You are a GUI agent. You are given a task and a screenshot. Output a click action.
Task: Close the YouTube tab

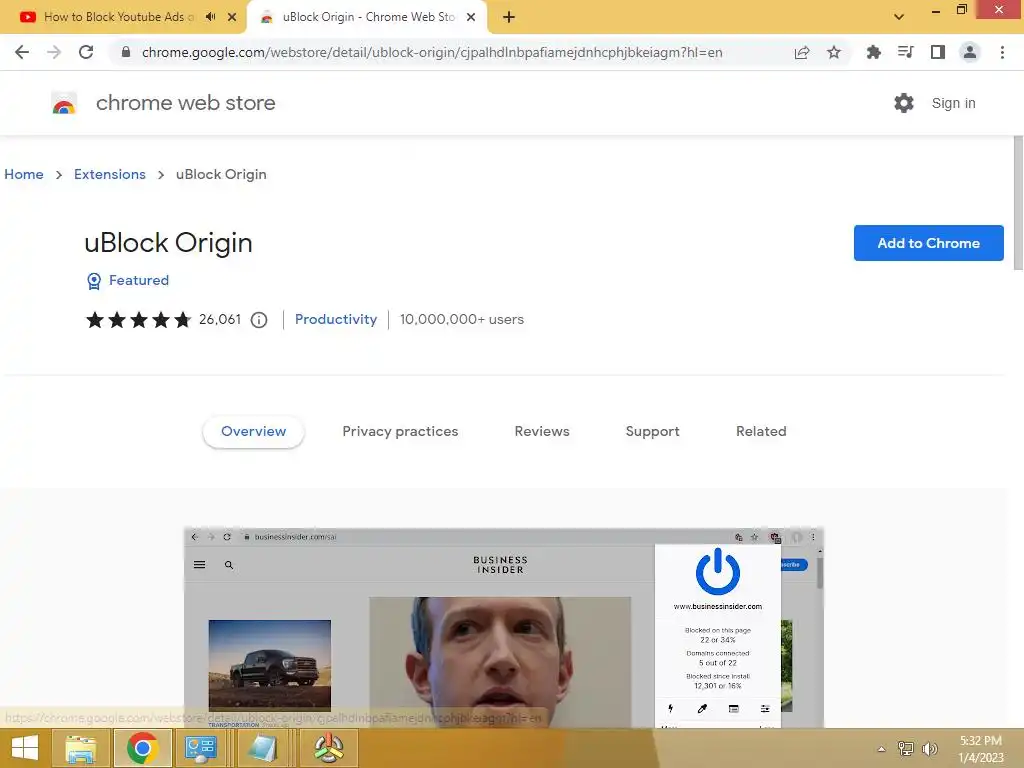pyautogui.click(x=232, y=17)
